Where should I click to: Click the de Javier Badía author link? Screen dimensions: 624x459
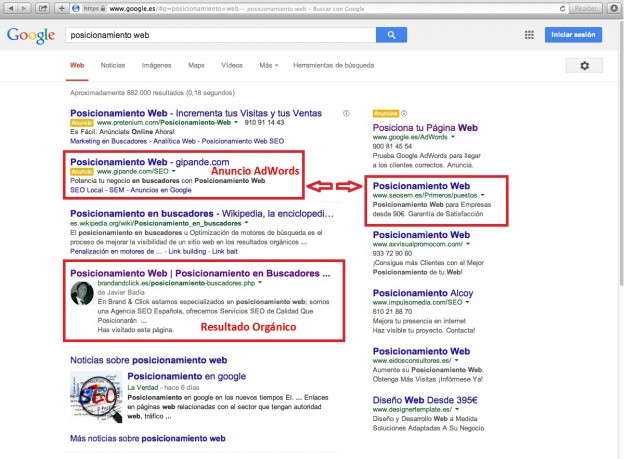[x=121, y=293]
